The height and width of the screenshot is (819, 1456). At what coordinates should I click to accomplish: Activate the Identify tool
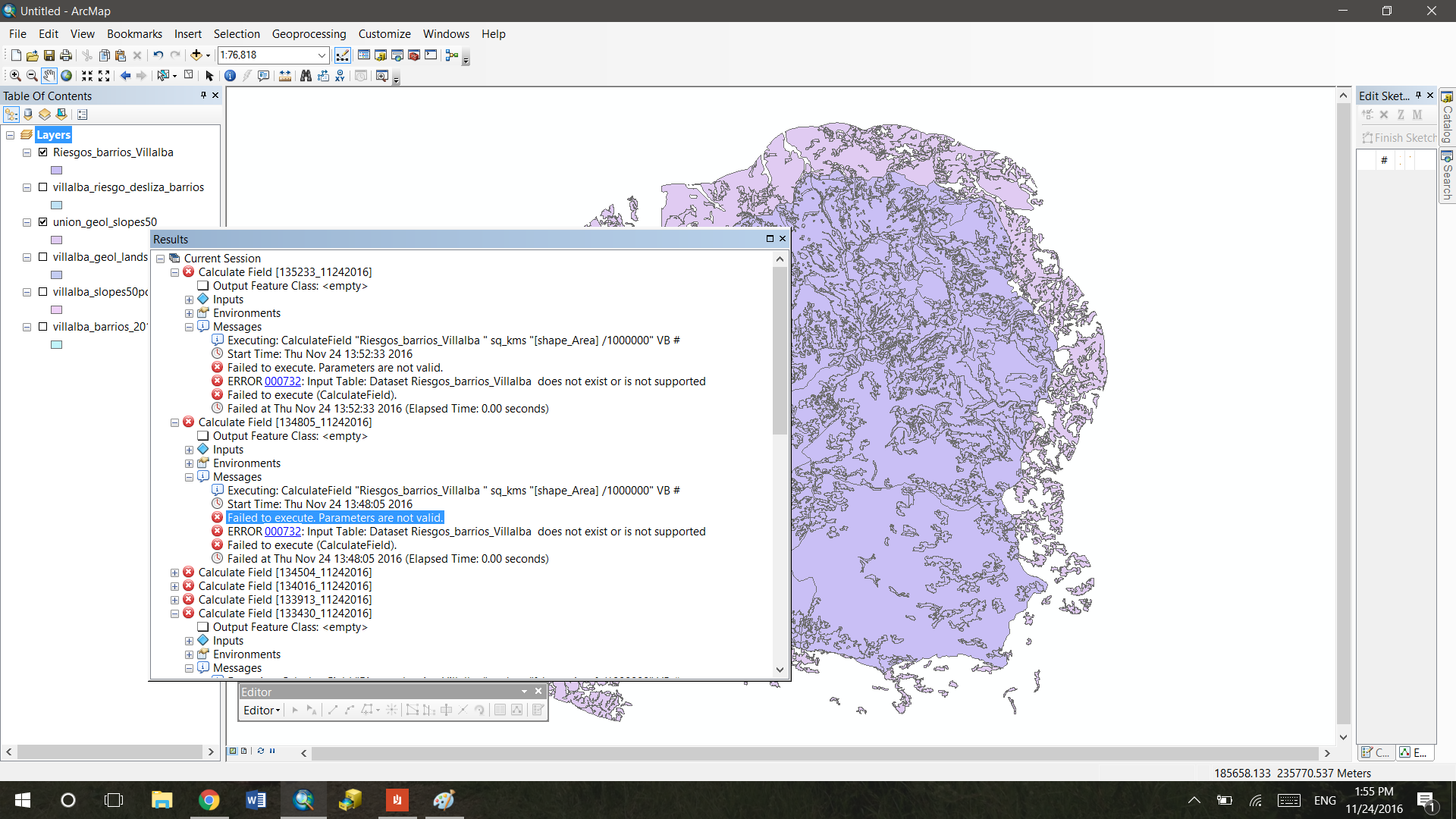[230, 76]
